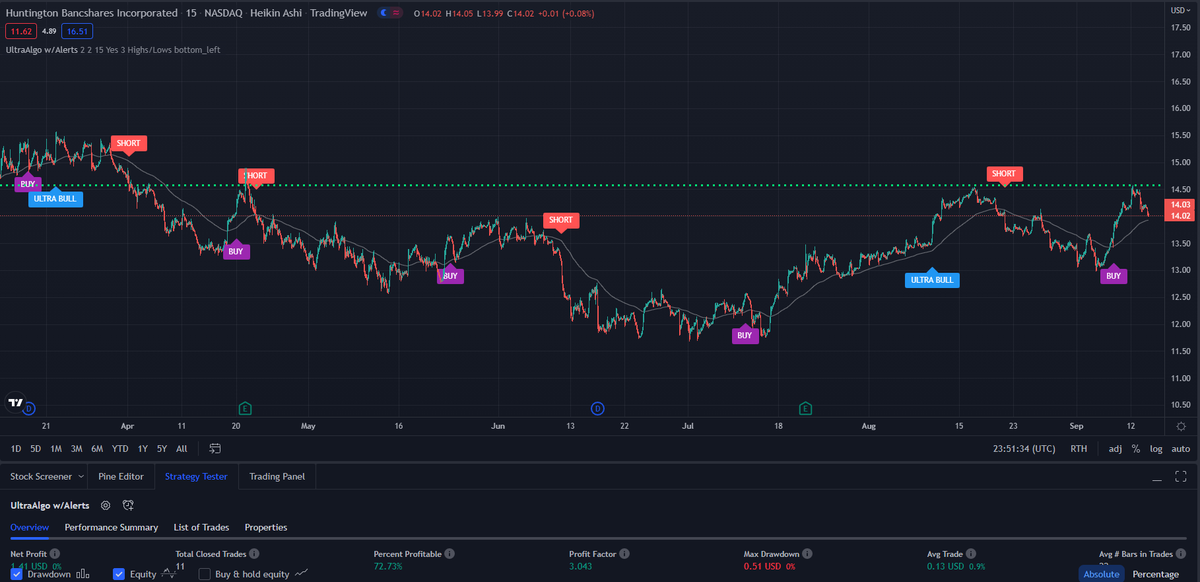The height and width of the screenshot is (582, 1200).
Task: Switch display to Percentage mode
Action: pos(1155,574)
